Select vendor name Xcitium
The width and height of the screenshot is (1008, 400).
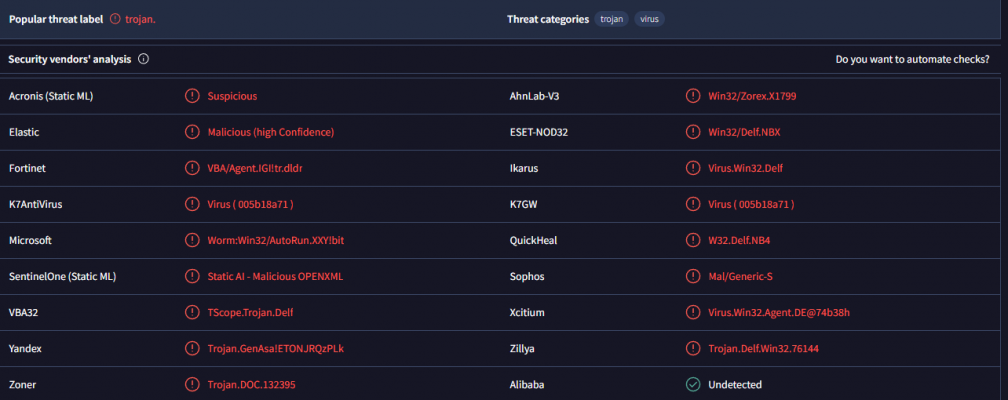pos(527,313)
